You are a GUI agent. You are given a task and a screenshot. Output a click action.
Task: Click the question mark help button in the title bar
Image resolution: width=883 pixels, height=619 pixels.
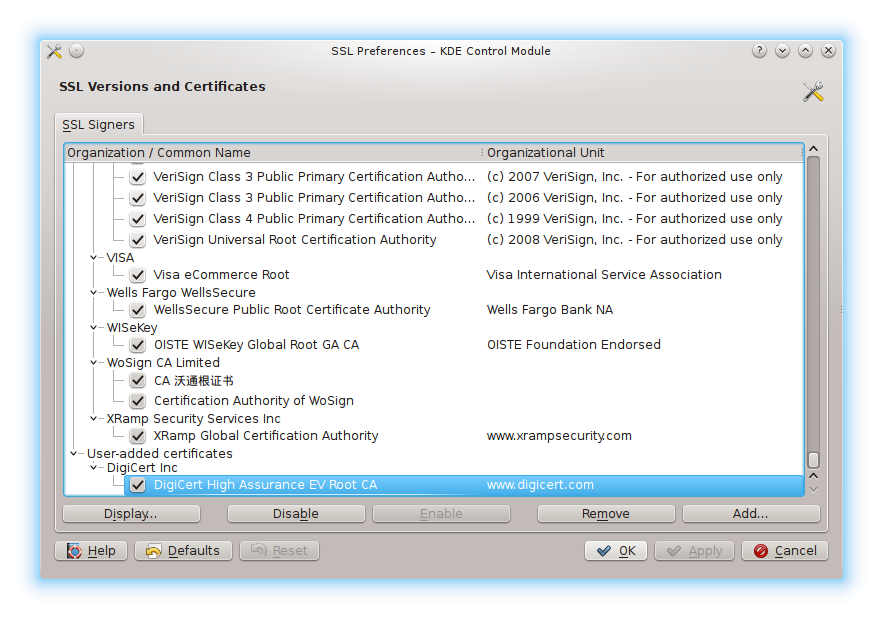(x=759, y=51)
